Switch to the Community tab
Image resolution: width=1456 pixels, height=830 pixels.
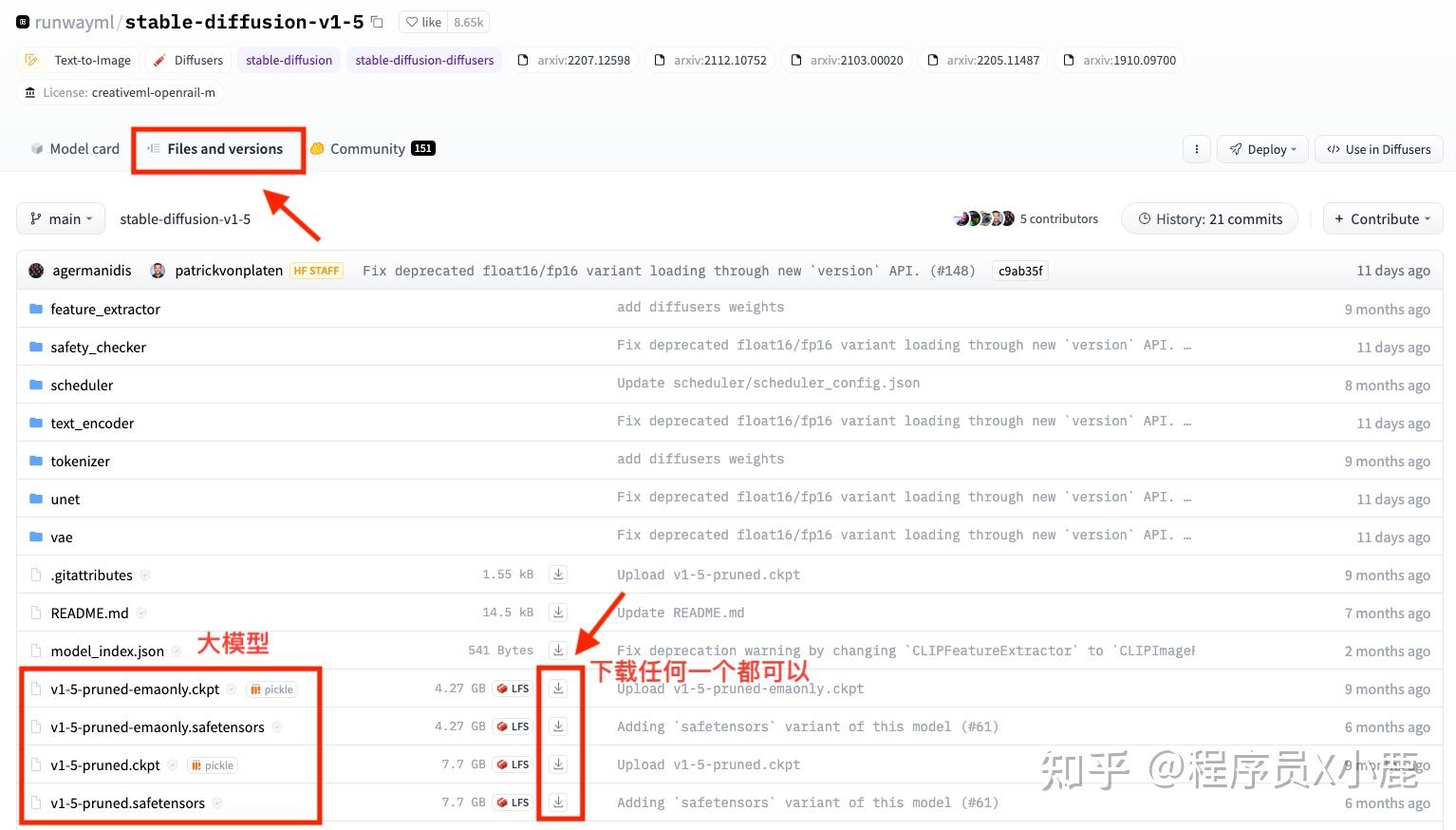[x=365, y=148]
